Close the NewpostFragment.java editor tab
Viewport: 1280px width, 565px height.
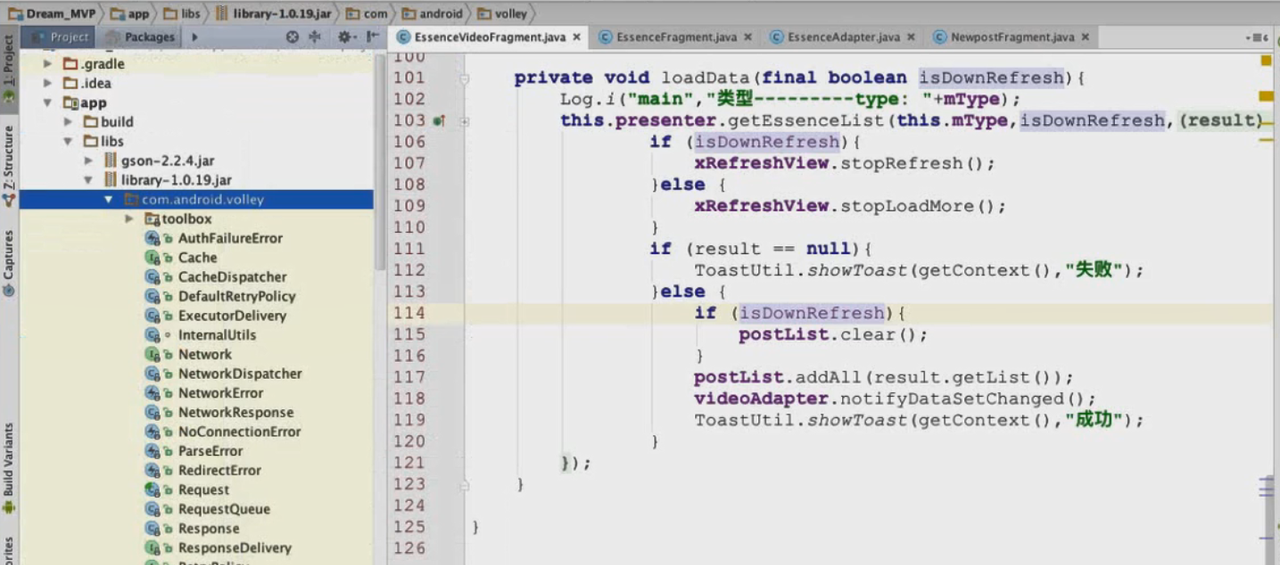pyautogui.click(x=1086, y=37)
